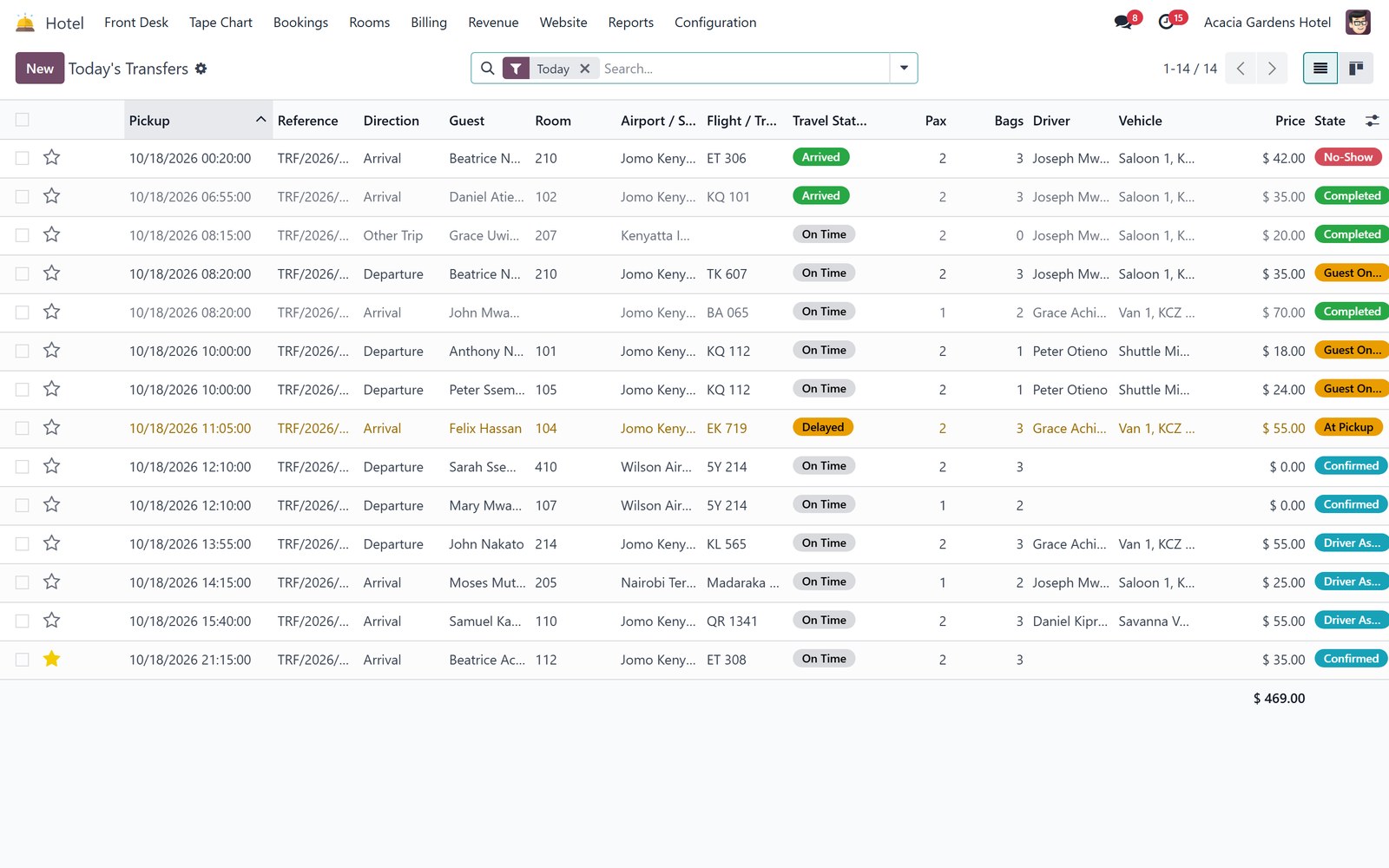
Task: Go to the previous page of records
Action: point(1241,69)
